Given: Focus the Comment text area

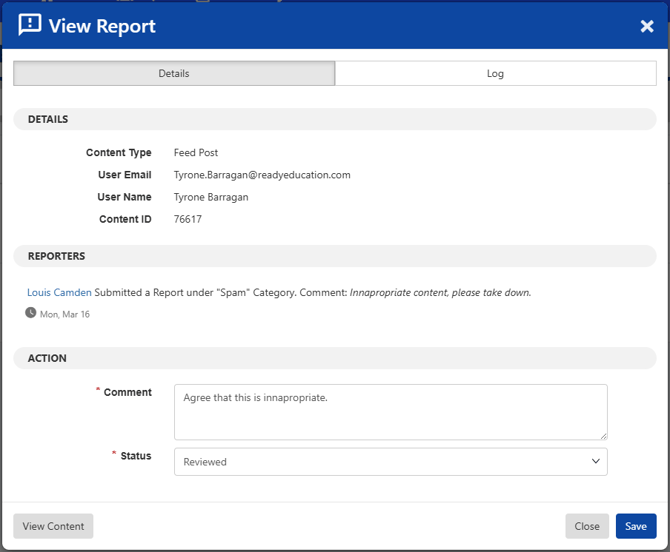Looking at the screenshot, I should tap(391, 412).
